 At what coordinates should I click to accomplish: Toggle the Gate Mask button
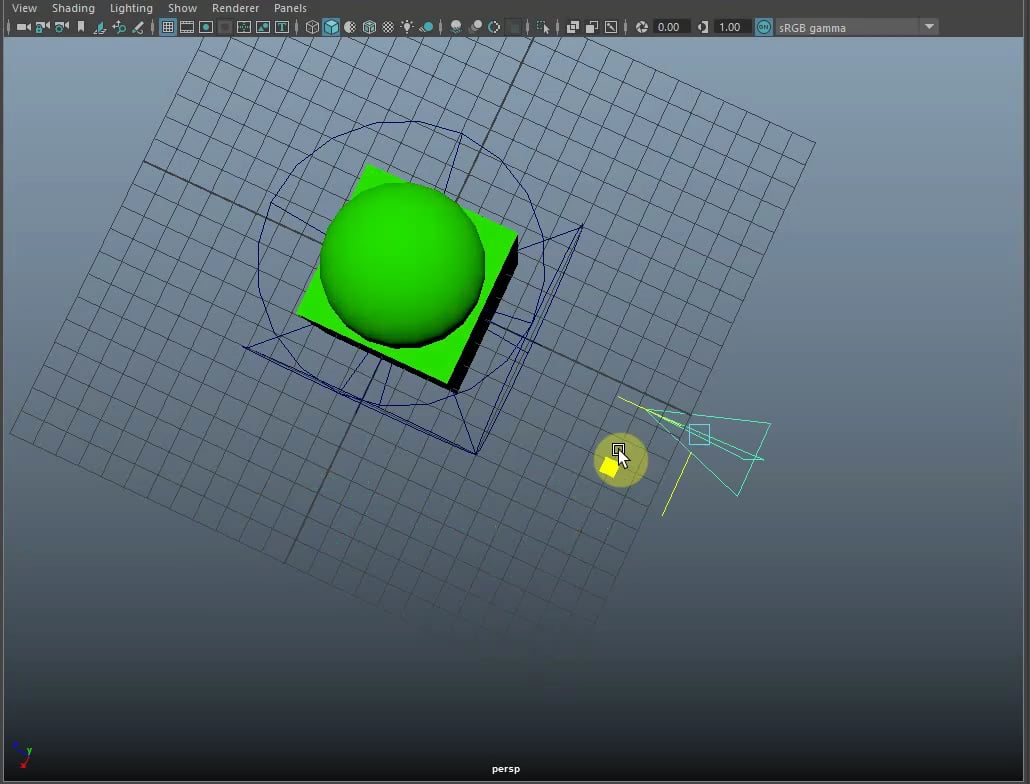click(x=225, y=27)
